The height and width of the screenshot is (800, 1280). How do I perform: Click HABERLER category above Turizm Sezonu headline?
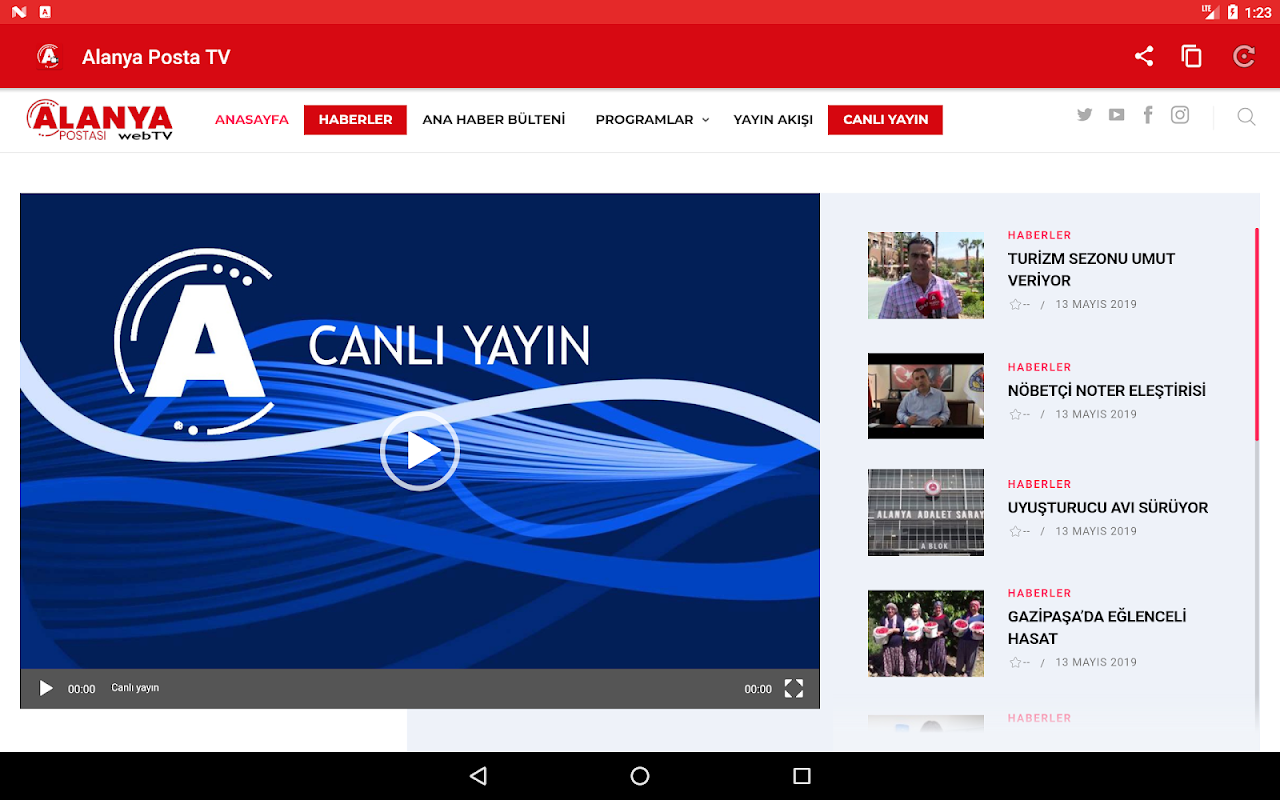1039,235
